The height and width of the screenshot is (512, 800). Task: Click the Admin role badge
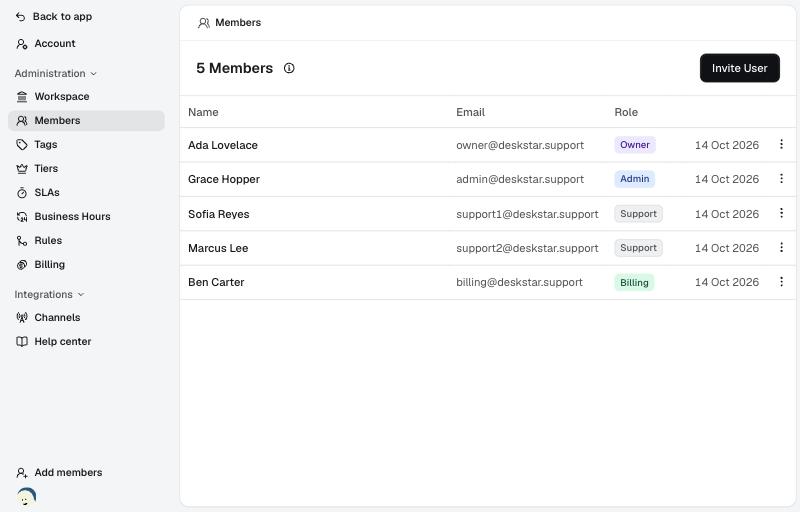634,179
